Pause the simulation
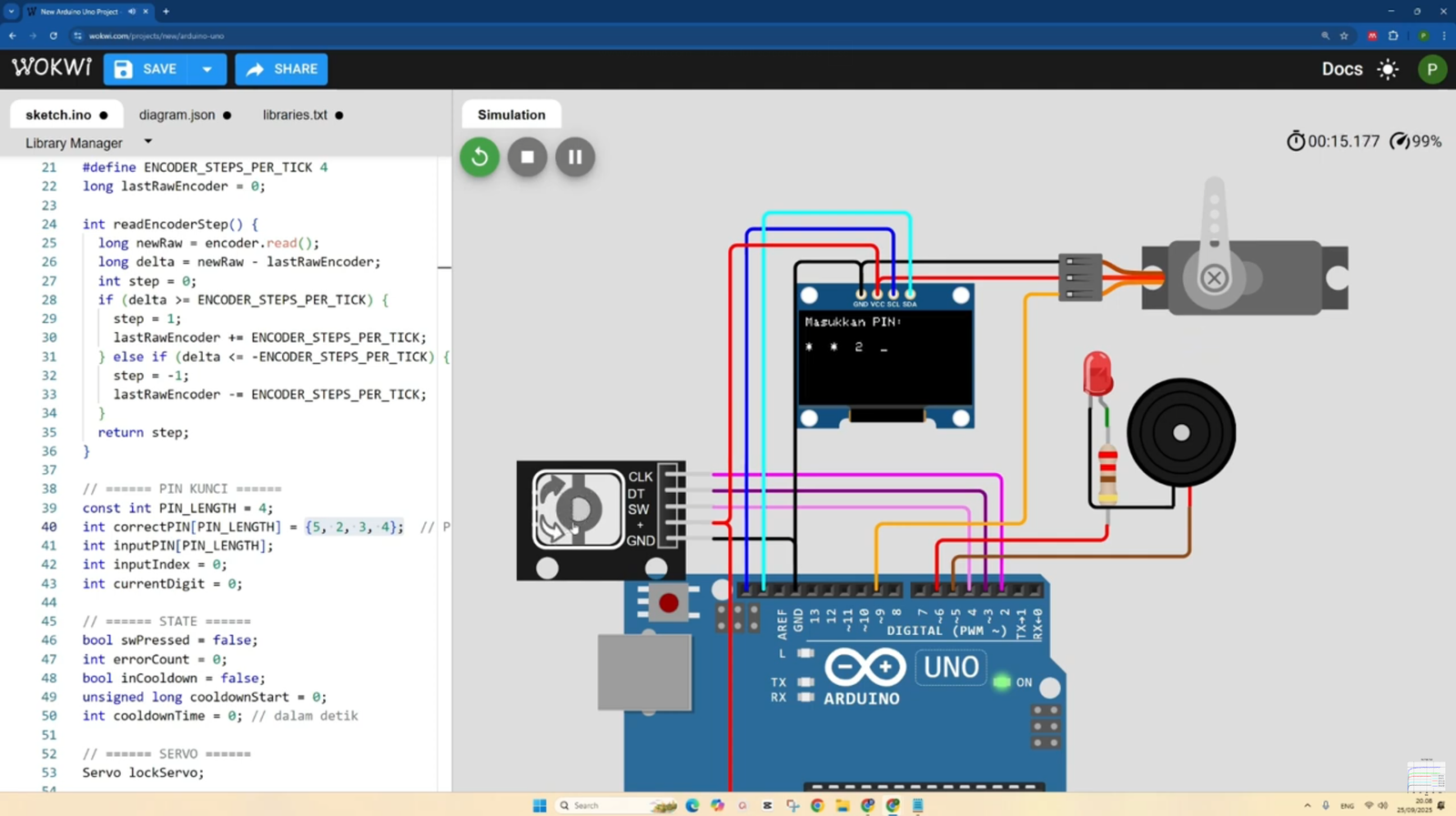The image size is (1456, 816). click(x=575, y=157)
